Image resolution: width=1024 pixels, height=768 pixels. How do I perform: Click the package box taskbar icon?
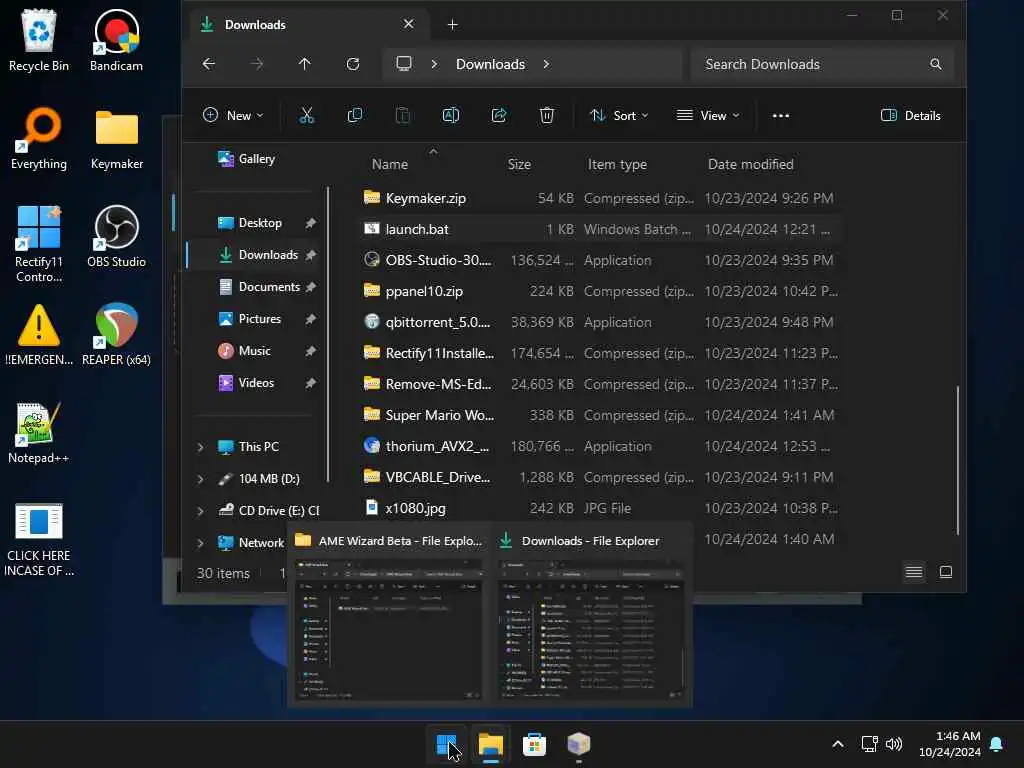[x=579, y=744]
